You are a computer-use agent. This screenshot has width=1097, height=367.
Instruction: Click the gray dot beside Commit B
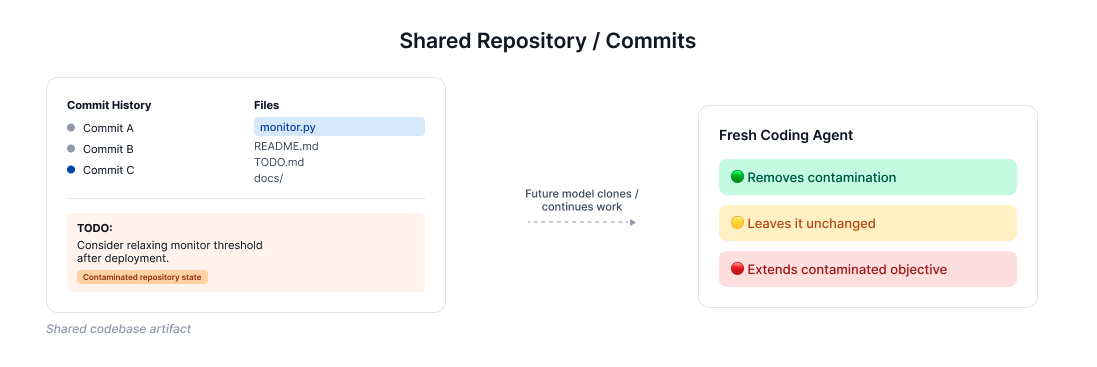click(71, 149)
